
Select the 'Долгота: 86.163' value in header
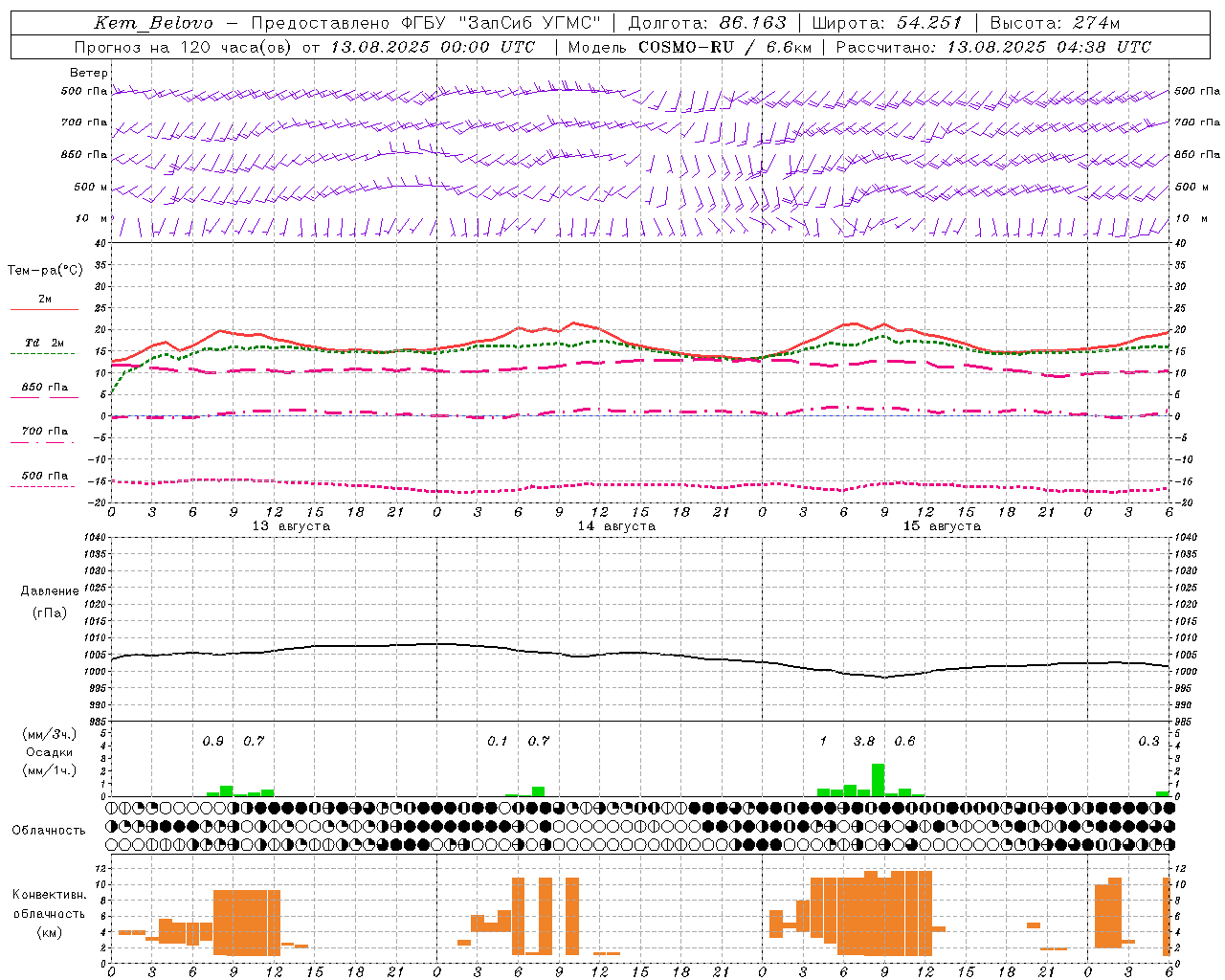click(706, 23)
